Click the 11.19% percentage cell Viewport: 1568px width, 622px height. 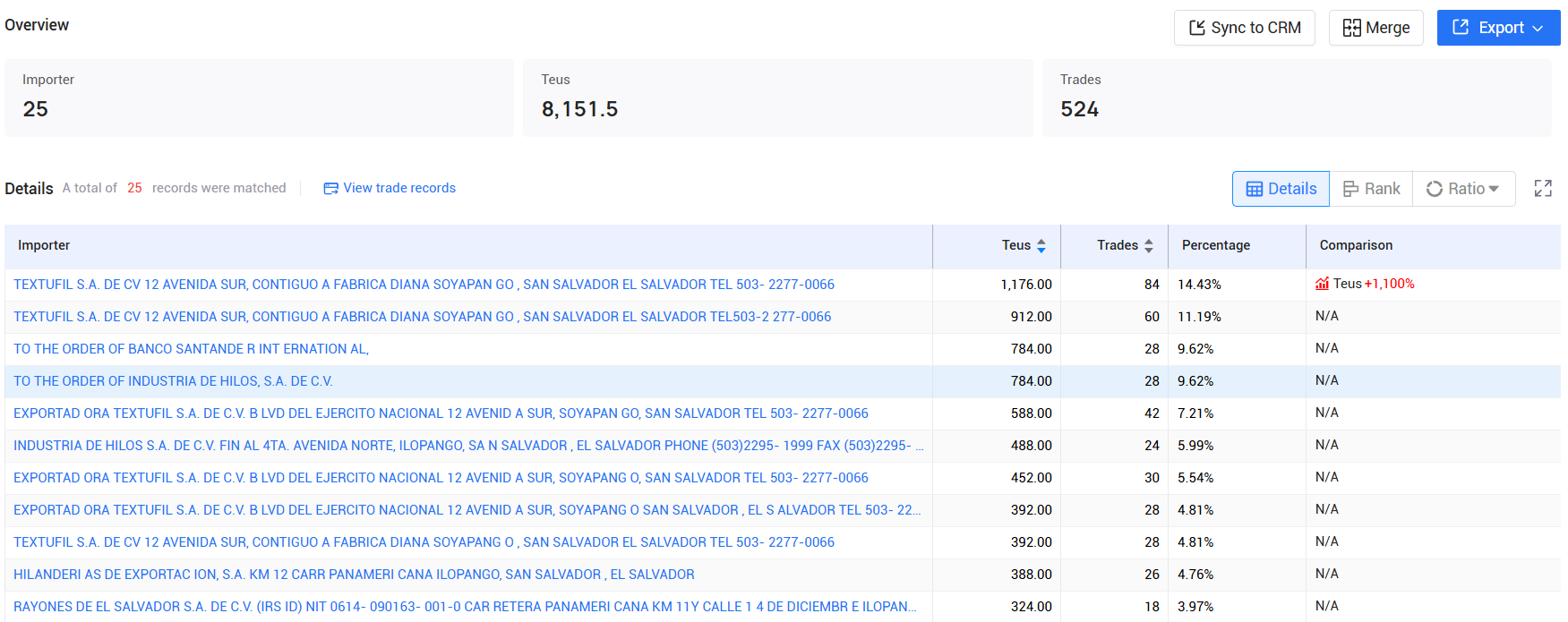click(x=1199, y=317)
